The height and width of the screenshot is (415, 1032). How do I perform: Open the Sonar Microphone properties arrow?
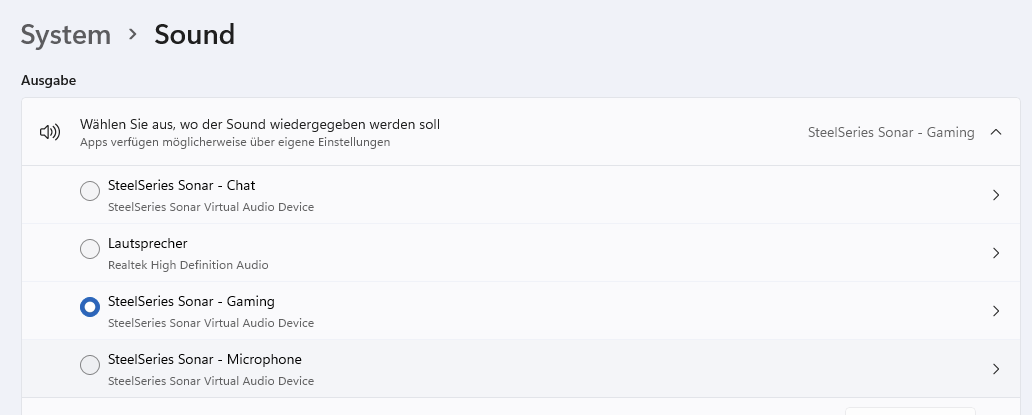995,369
